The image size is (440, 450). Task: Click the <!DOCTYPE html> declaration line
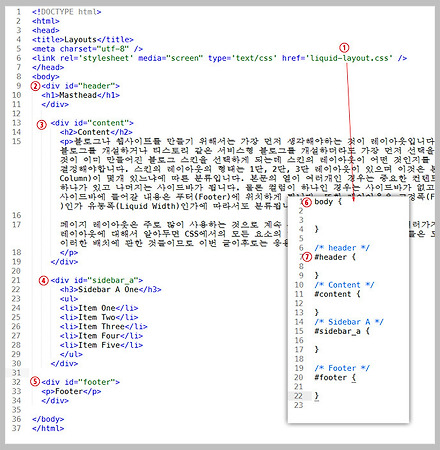pyautogui.click(x=66, y=12)
